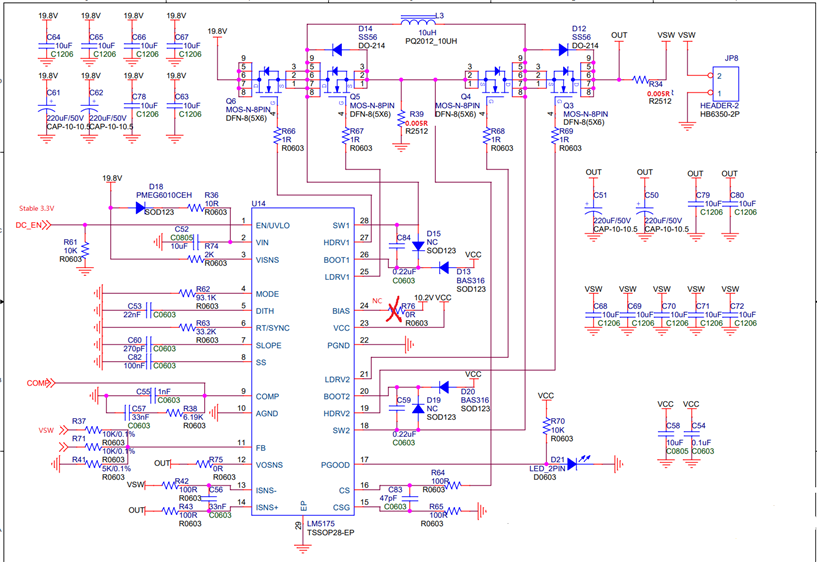Select the 6.19K resistor value
The image size is (817, 562).
193,417
